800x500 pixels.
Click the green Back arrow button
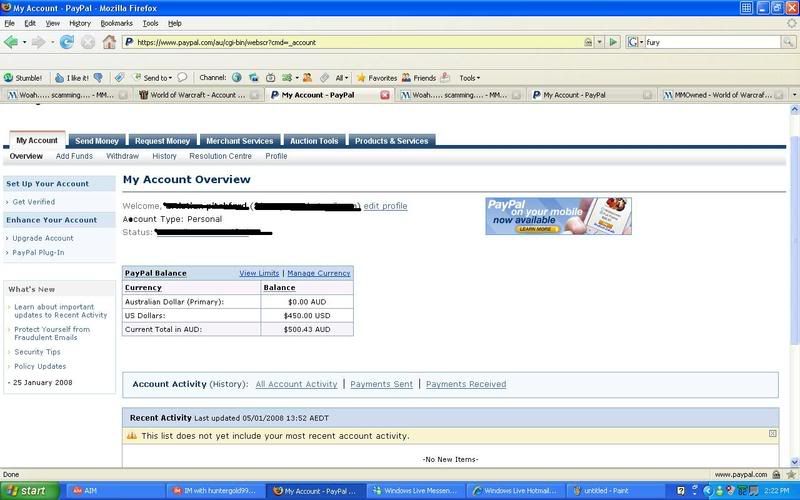pyautogui.click(x=11, y=42)
